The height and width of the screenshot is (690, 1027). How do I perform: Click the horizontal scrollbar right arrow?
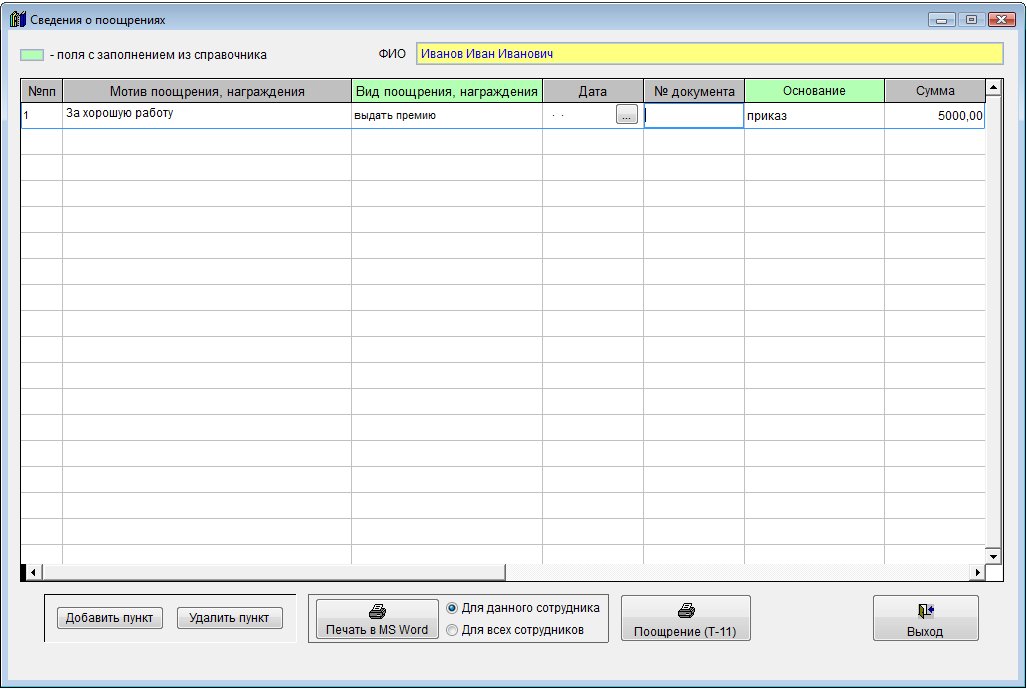tap(977, 573)
